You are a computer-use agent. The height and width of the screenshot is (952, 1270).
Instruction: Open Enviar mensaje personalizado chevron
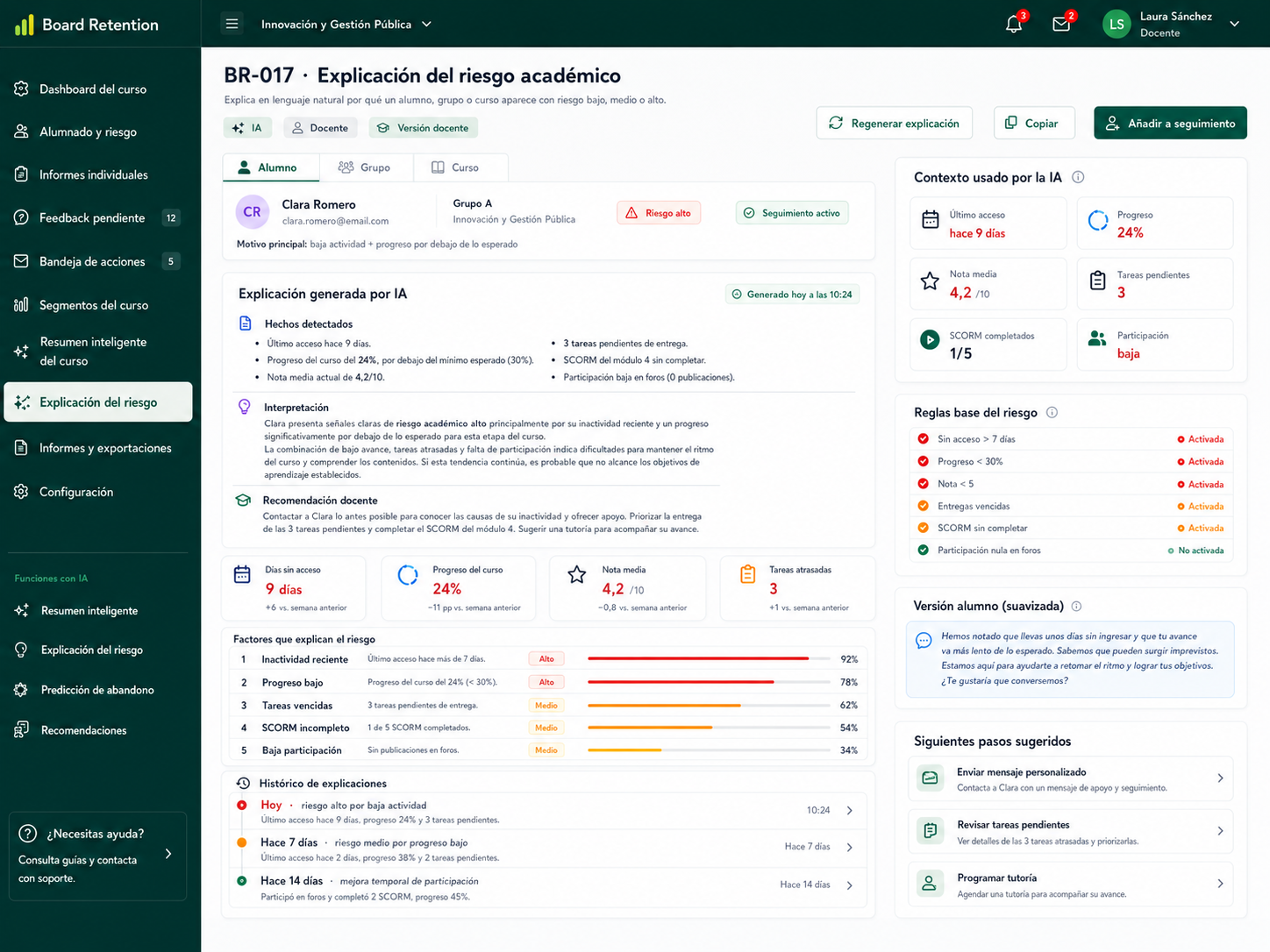tap(1220, 778)
